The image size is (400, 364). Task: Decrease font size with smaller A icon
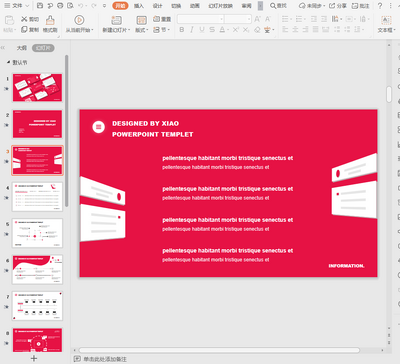(x=268, y=19)
